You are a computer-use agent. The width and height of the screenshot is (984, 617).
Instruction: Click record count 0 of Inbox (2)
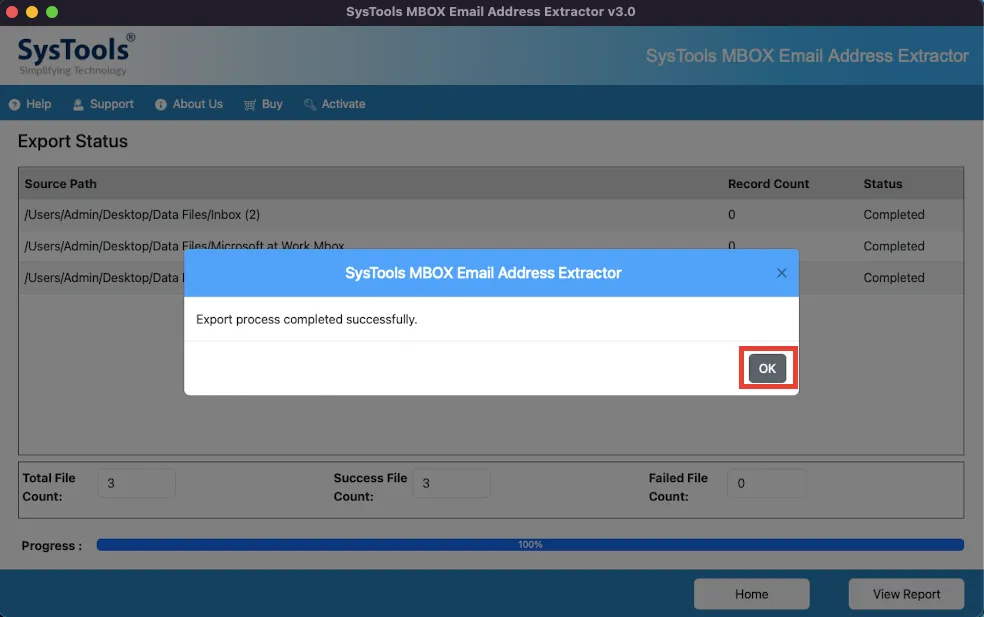(x=732, y=215)
